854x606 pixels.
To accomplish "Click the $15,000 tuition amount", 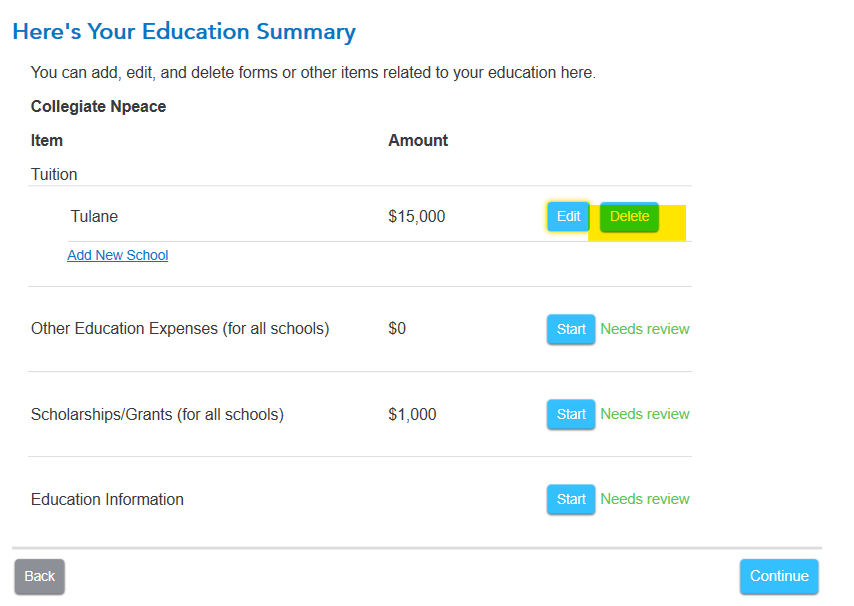I will [x=416, y=216].
